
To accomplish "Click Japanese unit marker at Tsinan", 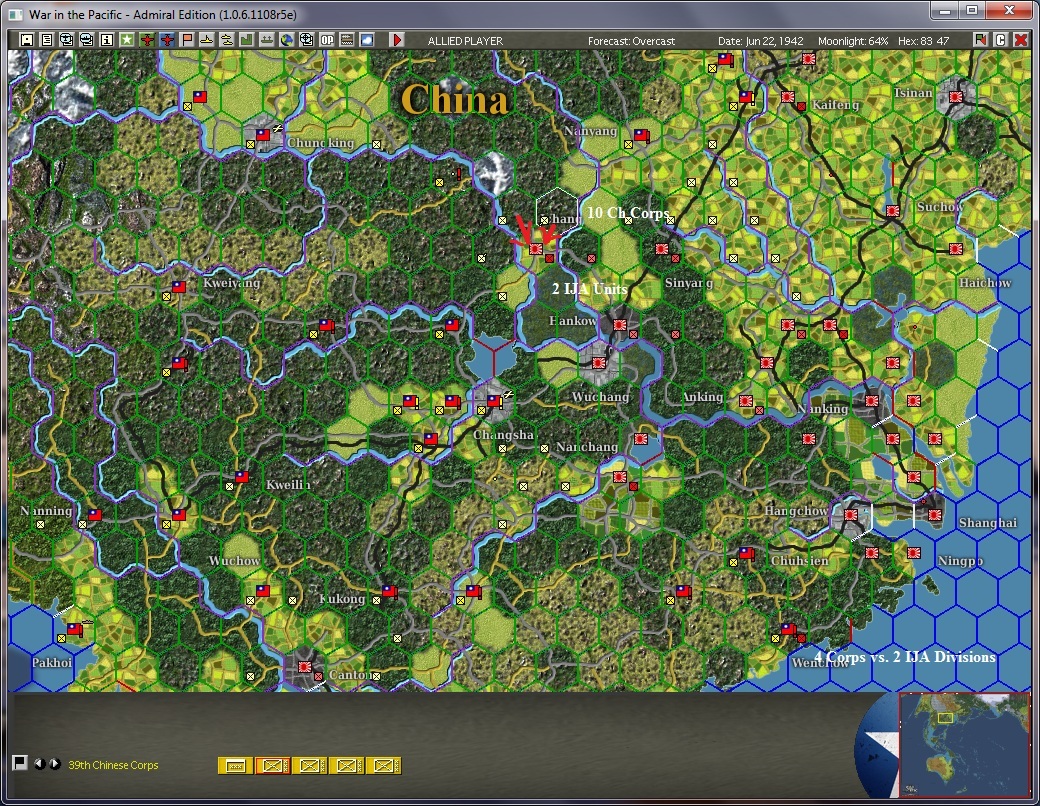I will 956,97.
